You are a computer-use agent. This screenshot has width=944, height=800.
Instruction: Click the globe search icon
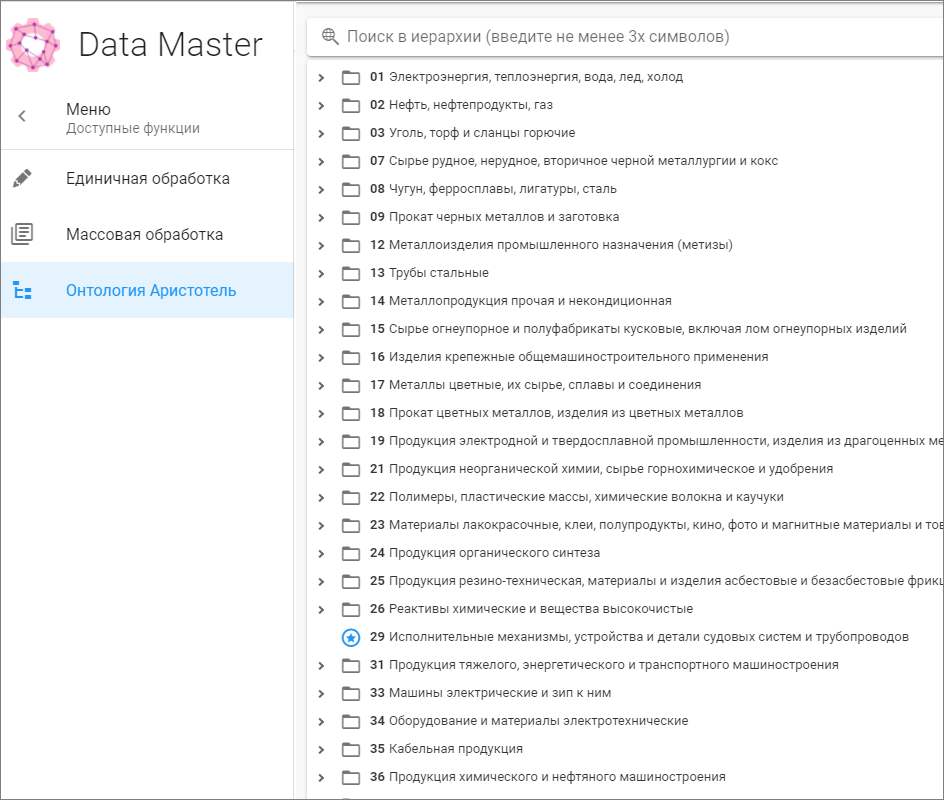(x=330, y=37)
